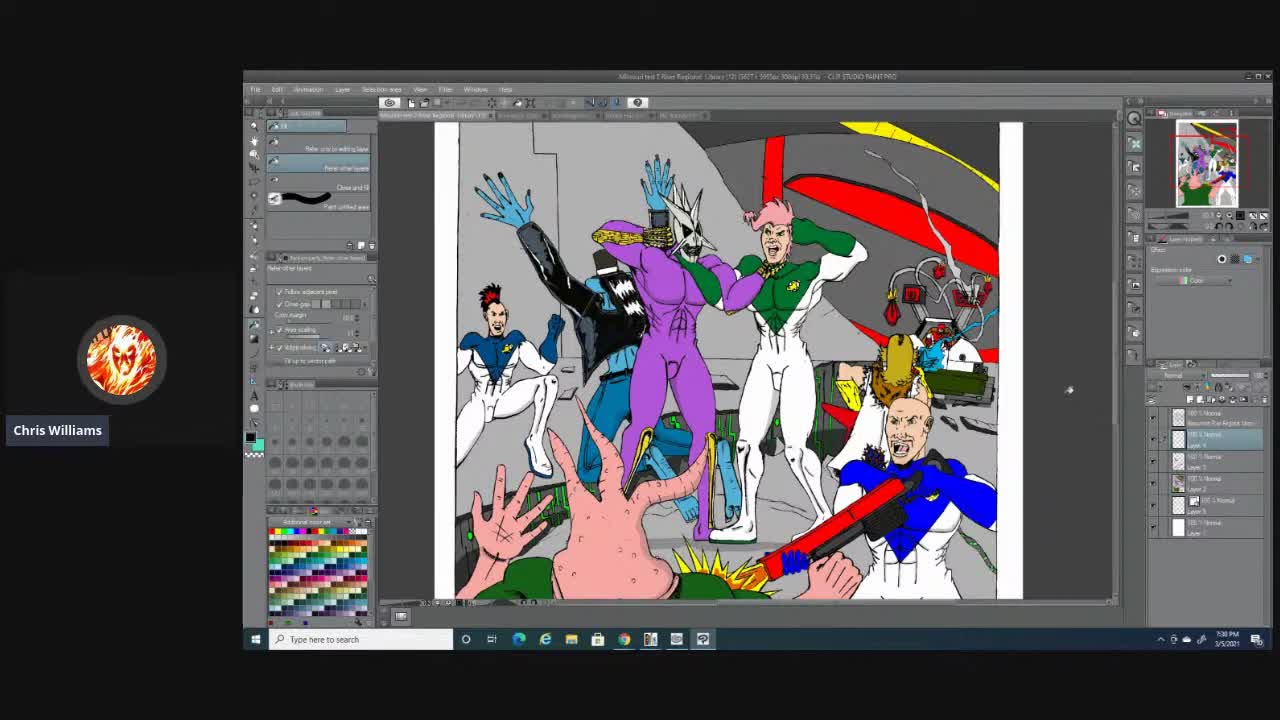Screen dimensions: 1280x720
Task: Open sub tool detail wrench icon
Action: tap(372, 372)
